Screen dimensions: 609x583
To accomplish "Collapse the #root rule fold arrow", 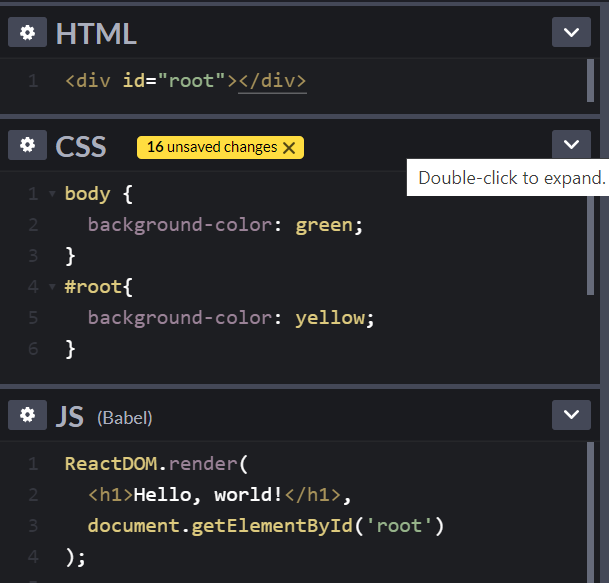I will point(51,287).
